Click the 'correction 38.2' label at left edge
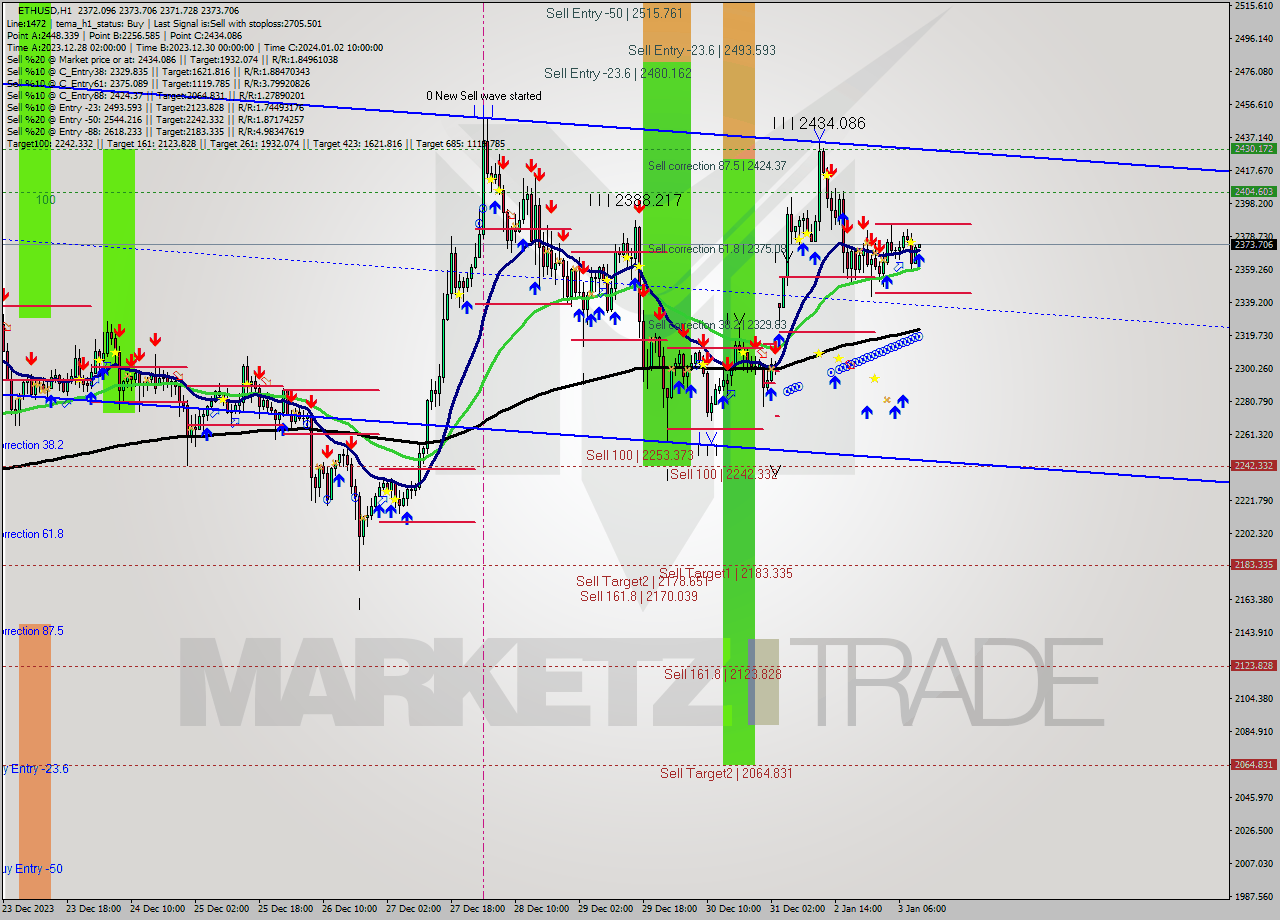 (x=32, y=445)
